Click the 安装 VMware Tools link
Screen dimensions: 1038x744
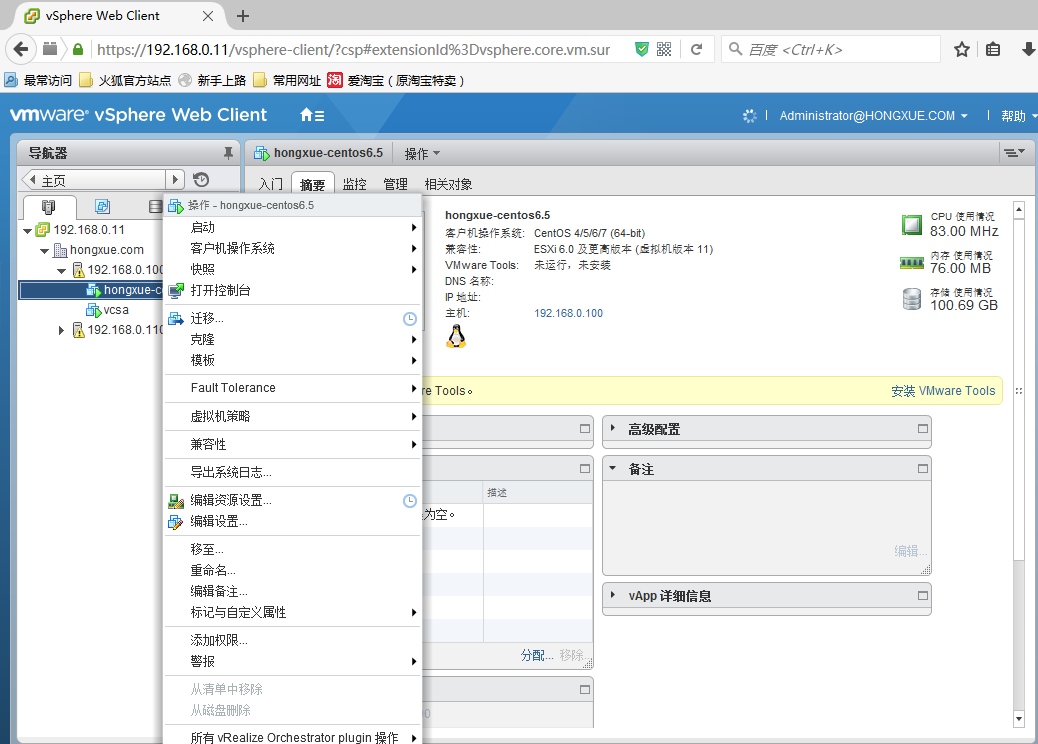tap(943, 391)
